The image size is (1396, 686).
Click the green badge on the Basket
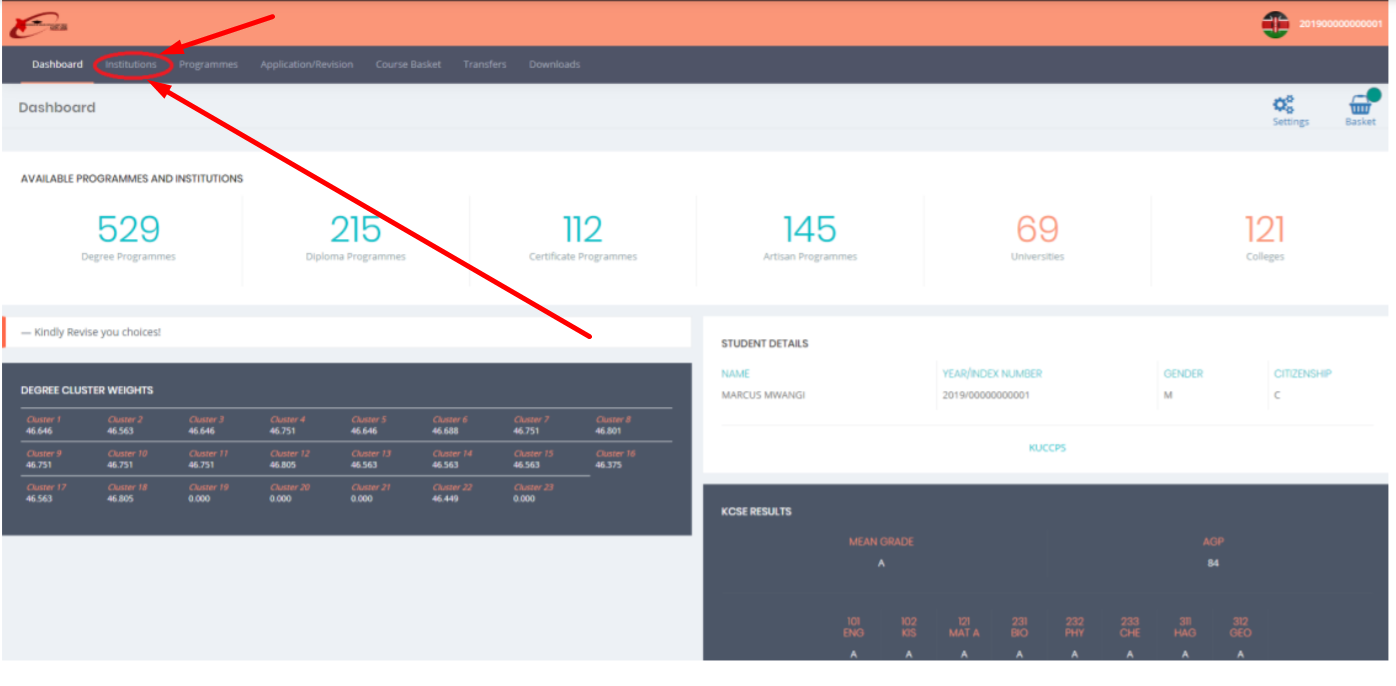[x=1374, y=95]
